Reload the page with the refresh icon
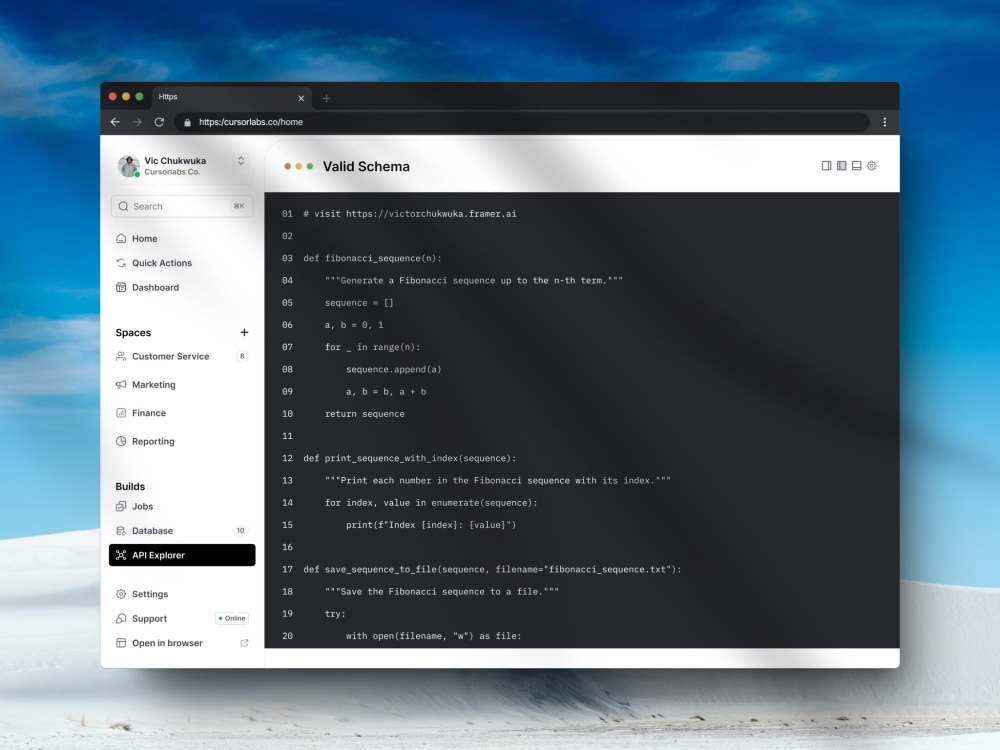The height and width of the screenshot is (750, 1000). point(159,122)
